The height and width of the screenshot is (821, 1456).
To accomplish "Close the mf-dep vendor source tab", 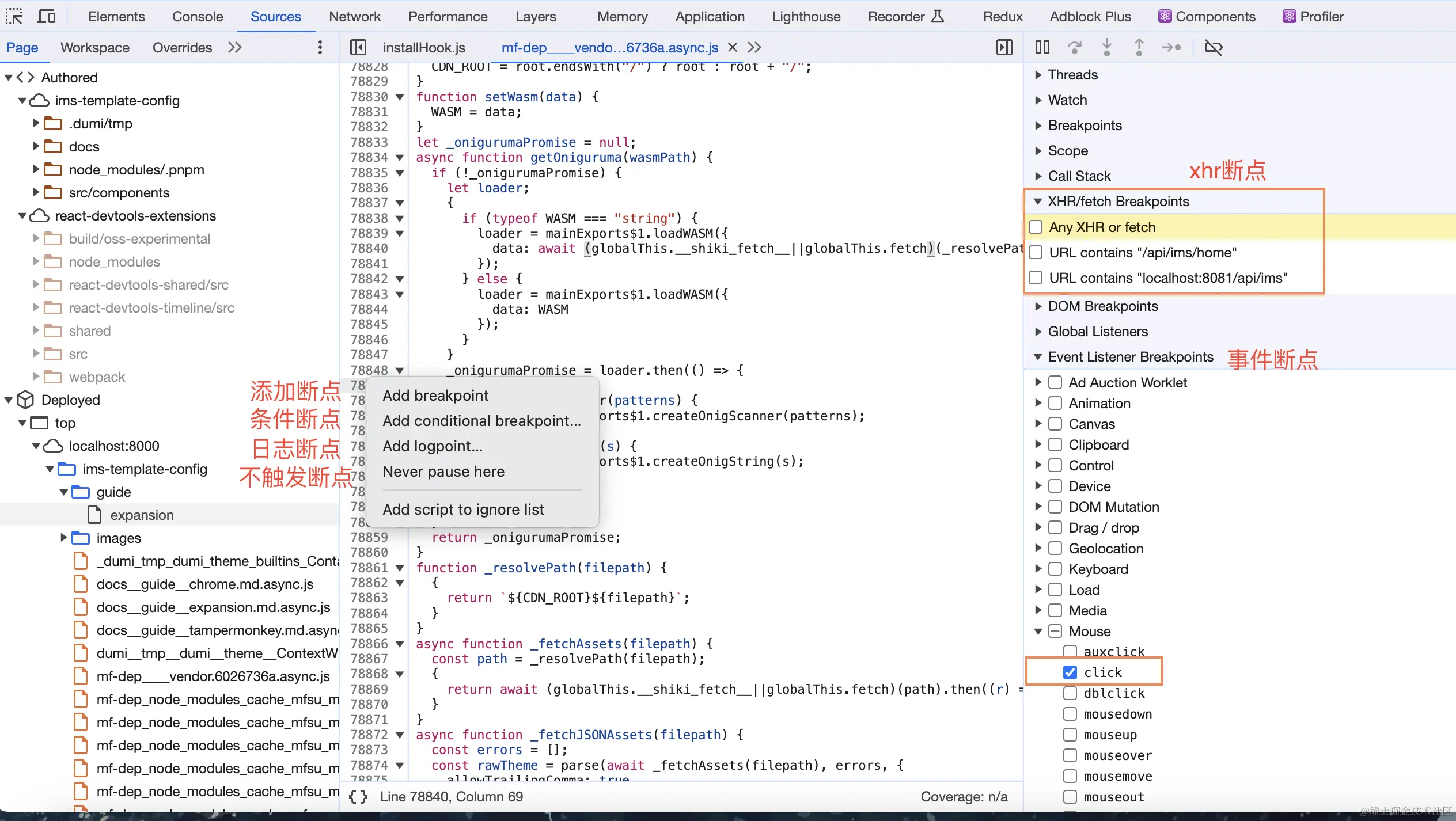I will tap(731, 47).
